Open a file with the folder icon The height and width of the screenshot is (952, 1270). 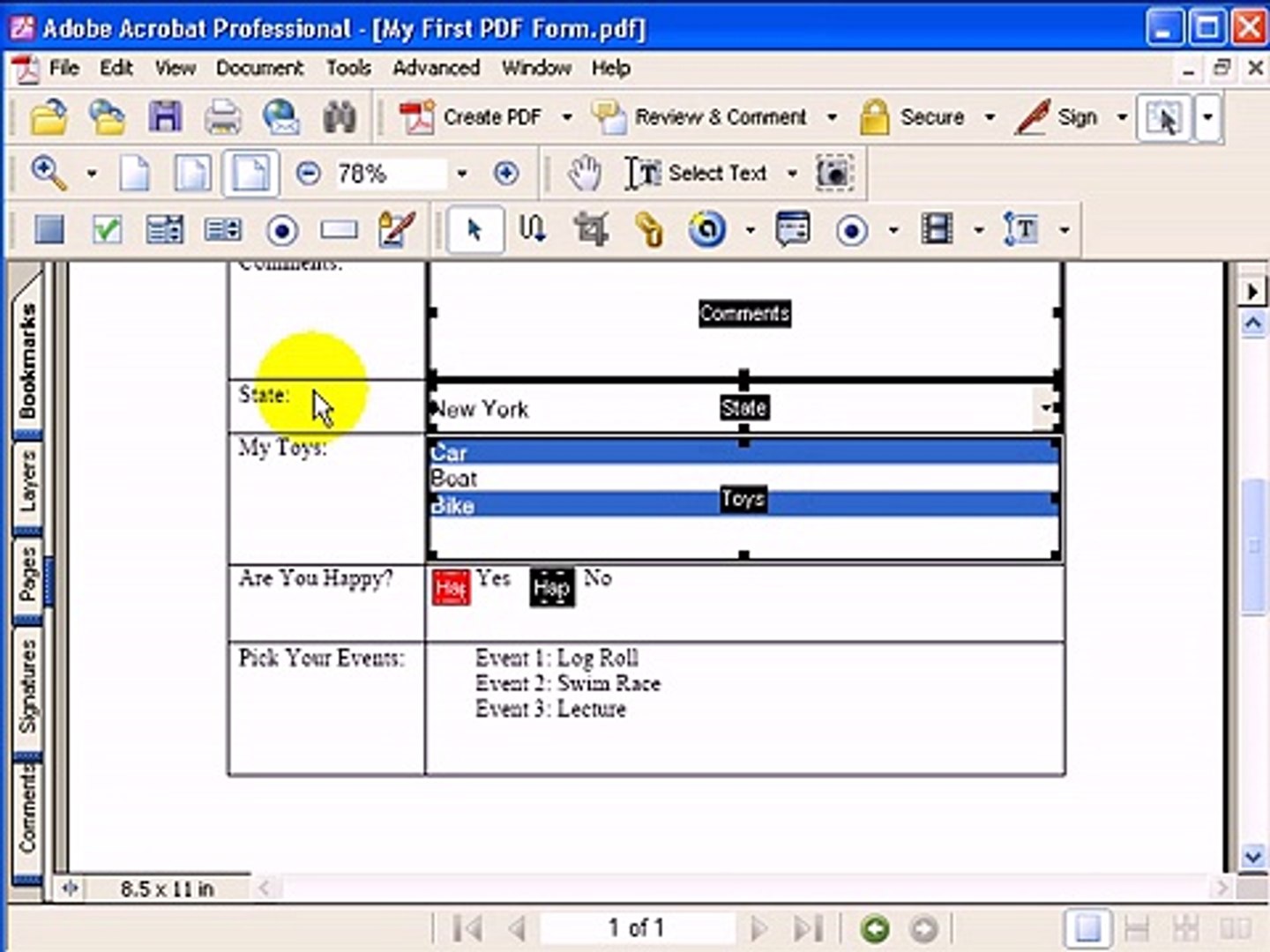(x=49, y=117)
